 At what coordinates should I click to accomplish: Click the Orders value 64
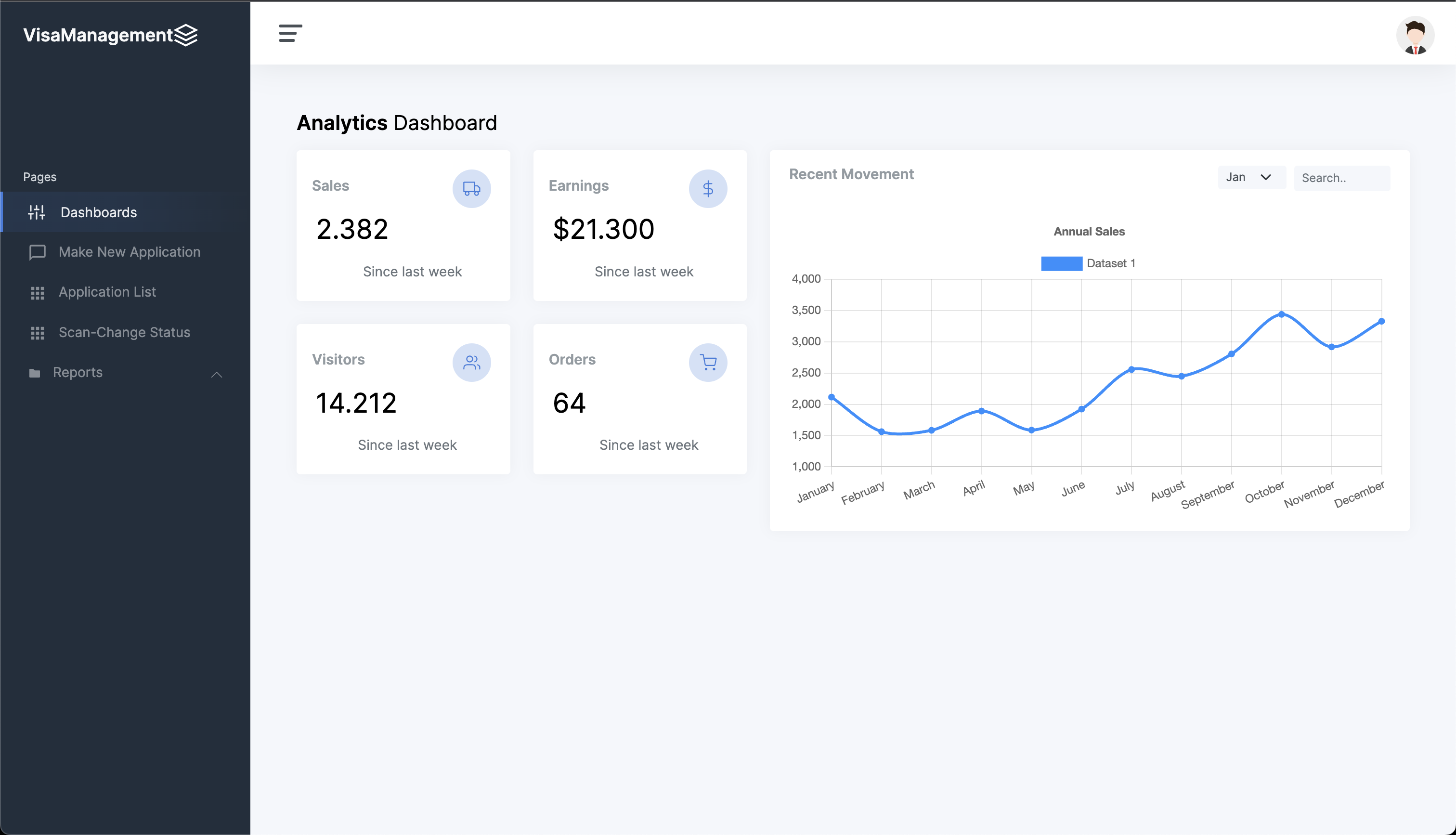[569, 403]
